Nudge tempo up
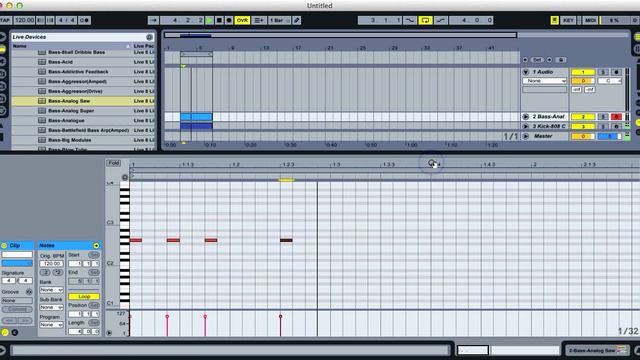Viewport: 640px width, 360px height. [50, 20]
